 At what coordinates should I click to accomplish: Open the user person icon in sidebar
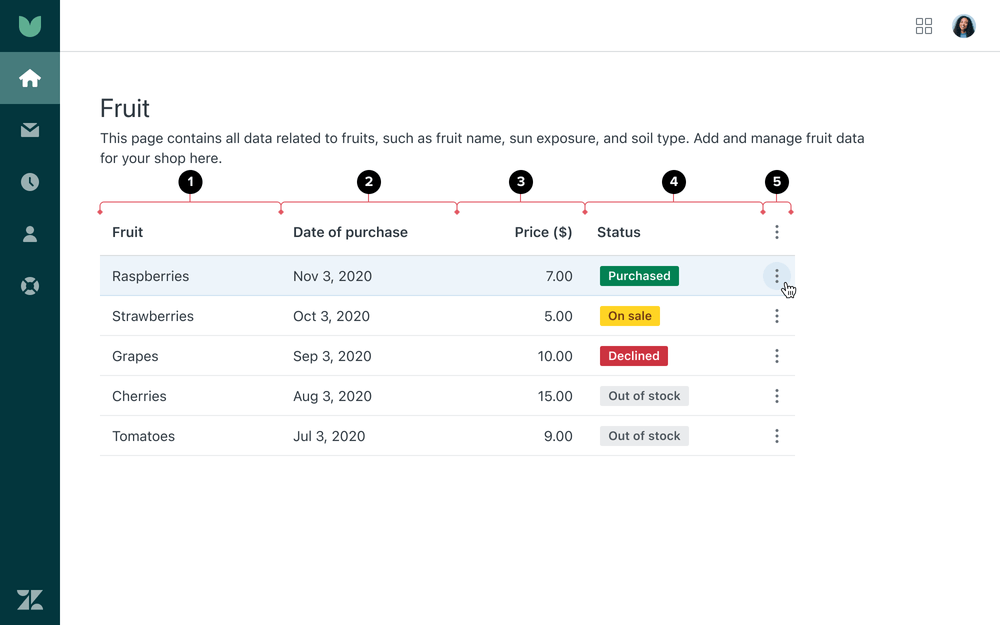pyautogui.click(x=30, y=234)
